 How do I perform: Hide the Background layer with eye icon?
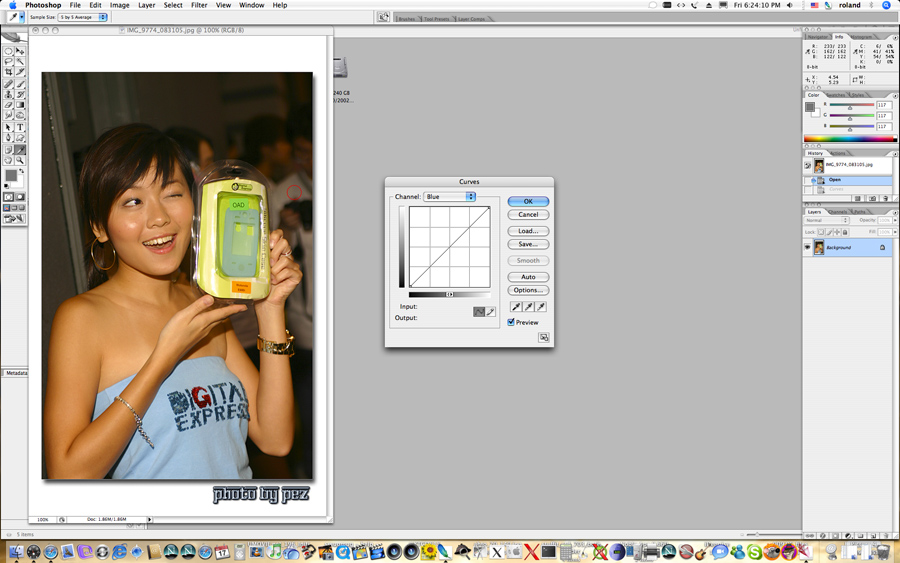pyautogui.click(x=808, y=247)
